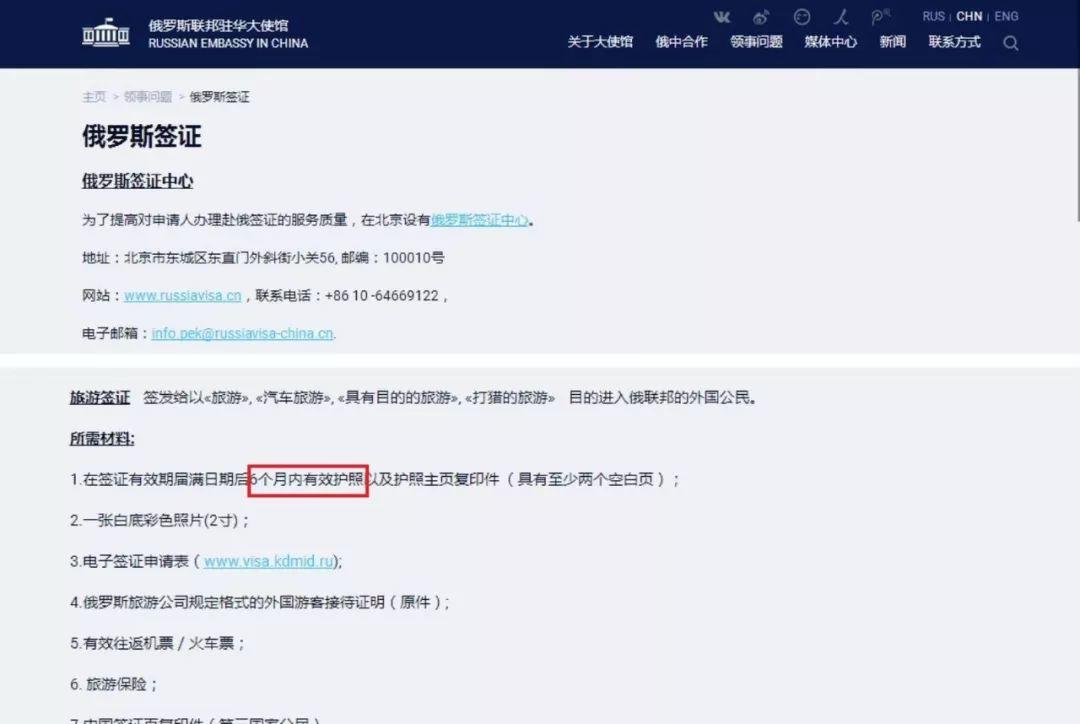Click the Chinese title 俄罗斯联邦驻华大使馆
This screenshot has width=1080, height=724.
tap(218, 25)
